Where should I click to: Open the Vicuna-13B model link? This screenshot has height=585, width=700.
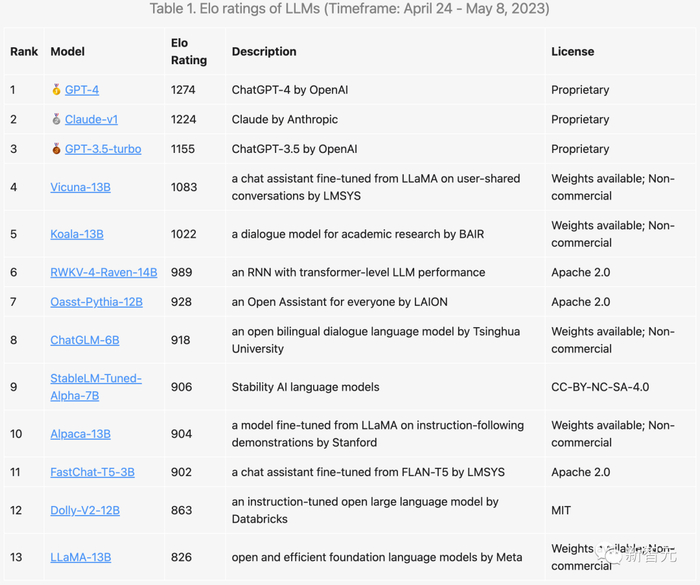pyautogui.click(x=80, y=187)
